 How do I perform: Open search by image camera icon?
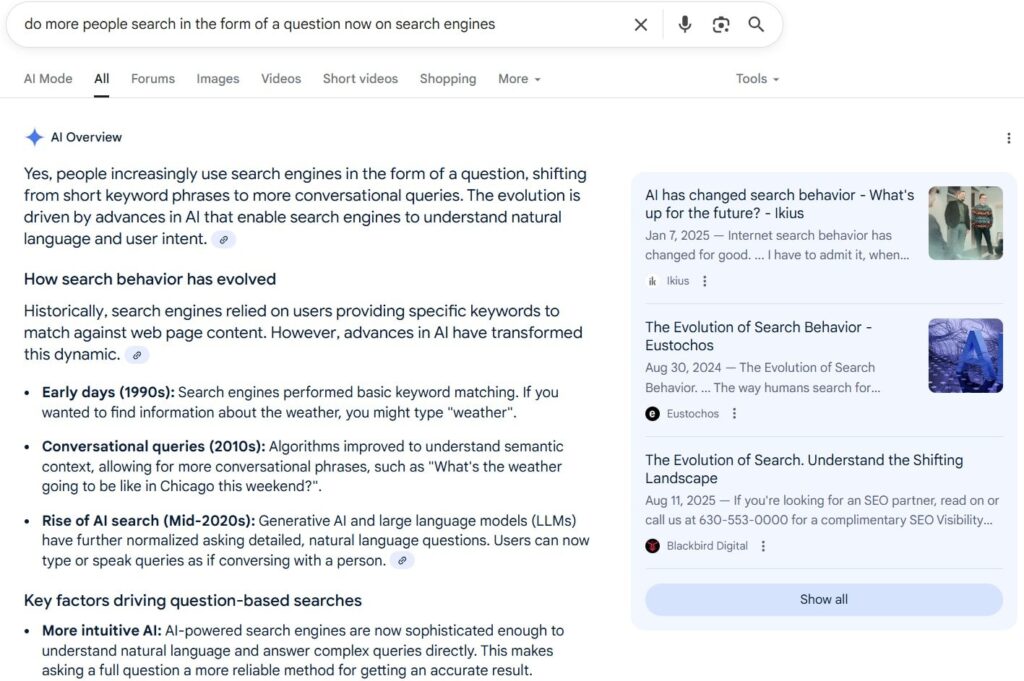(720, 25)
